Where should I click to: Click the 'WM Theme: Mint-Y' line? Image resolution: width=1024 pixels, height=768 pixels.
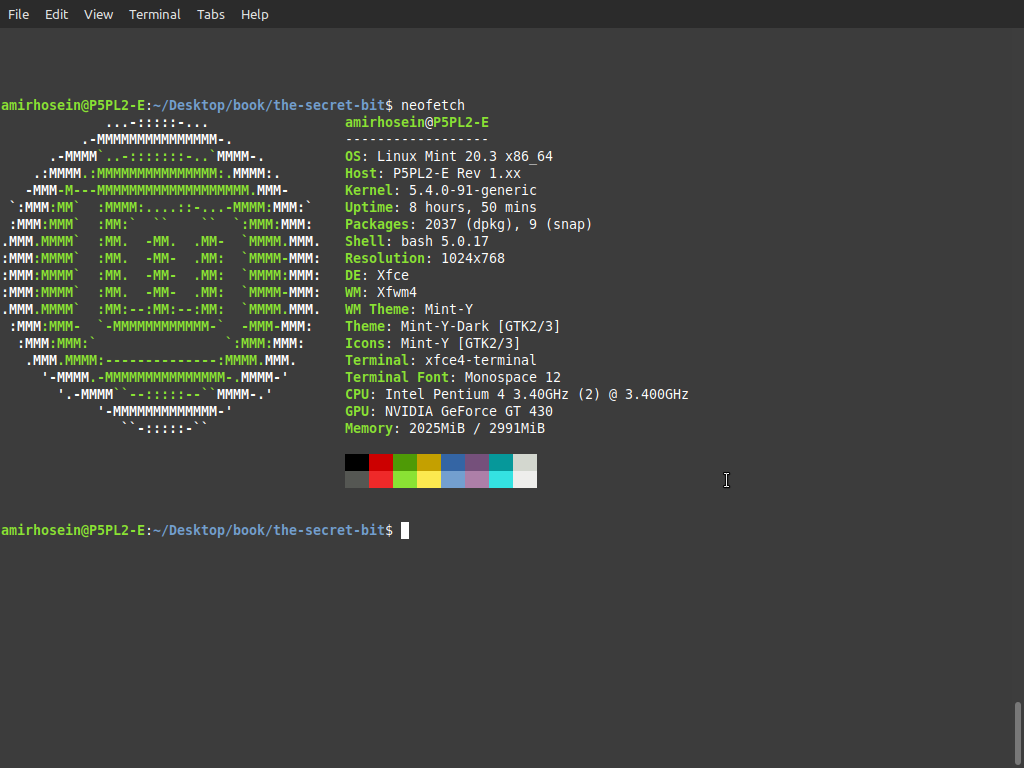(x=409, y=310)
